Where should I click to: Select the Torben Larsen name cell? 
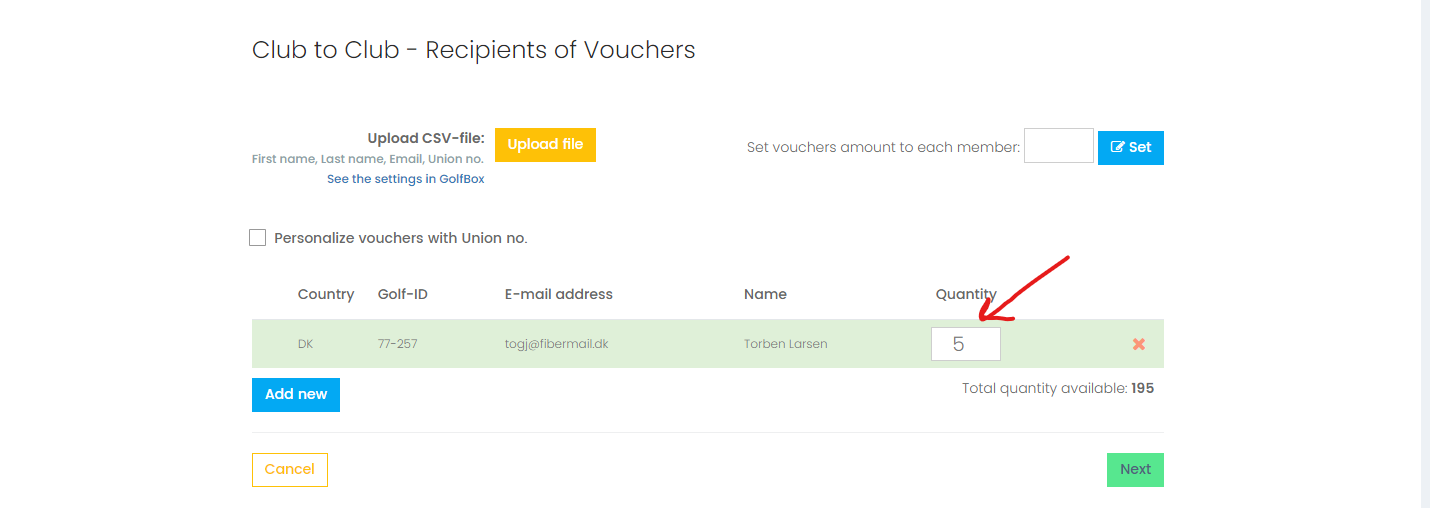click(x=786, y=344)
